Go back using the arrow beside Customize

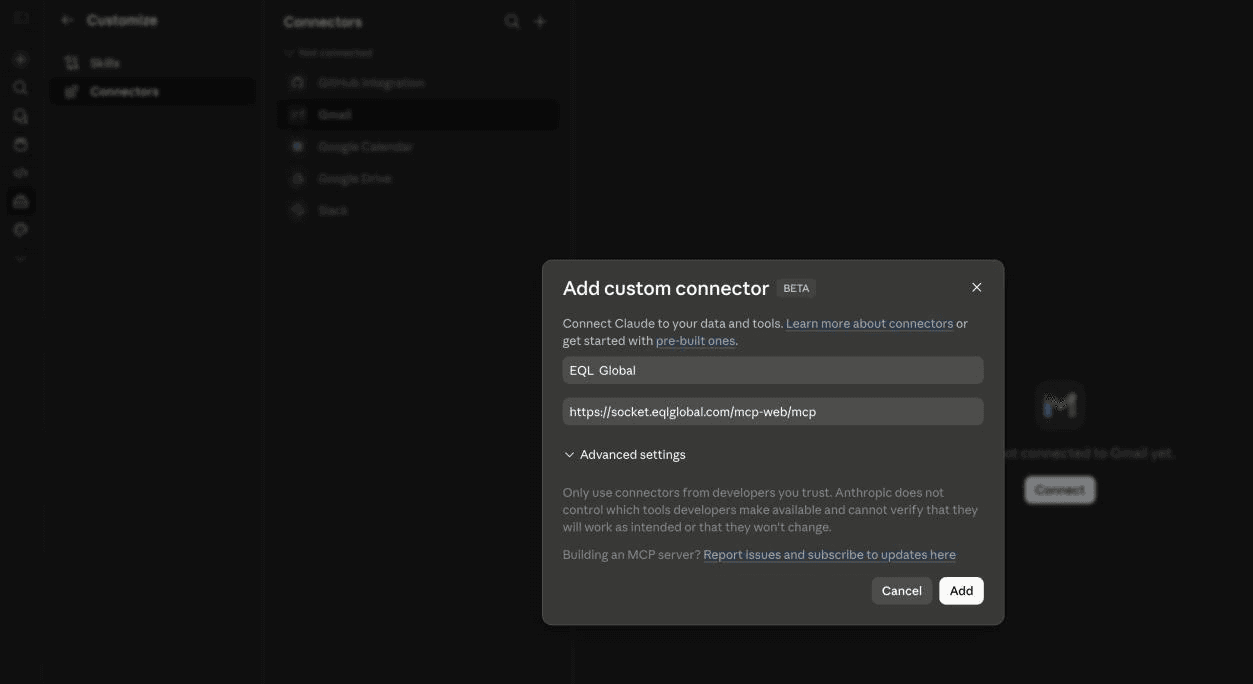click(x=67, y=20)
